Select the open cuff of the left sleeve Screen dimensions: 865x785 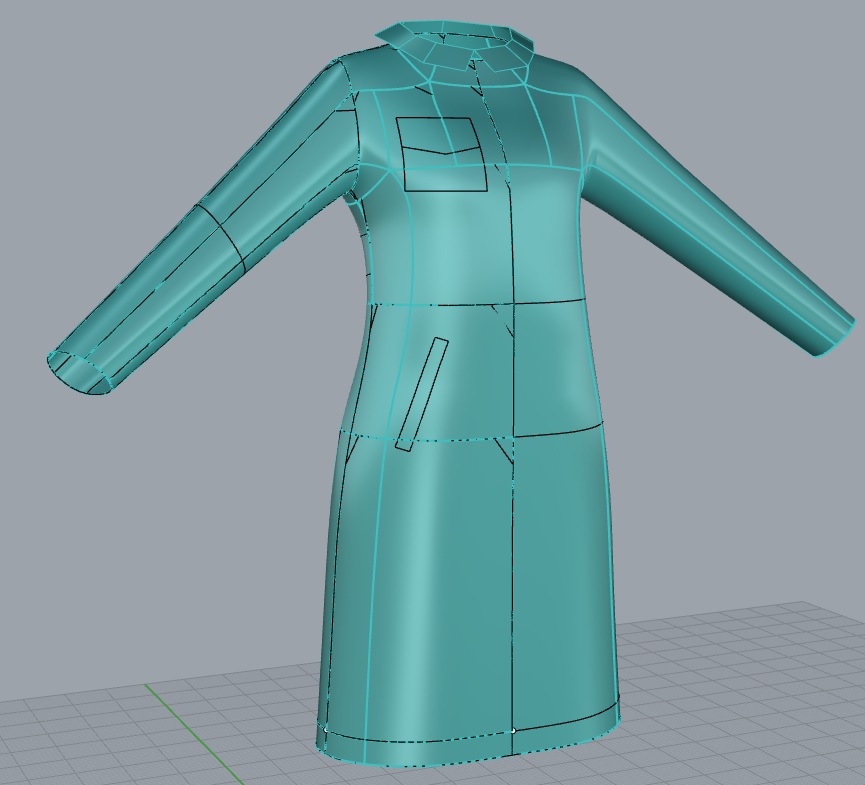tap(79, 373)
